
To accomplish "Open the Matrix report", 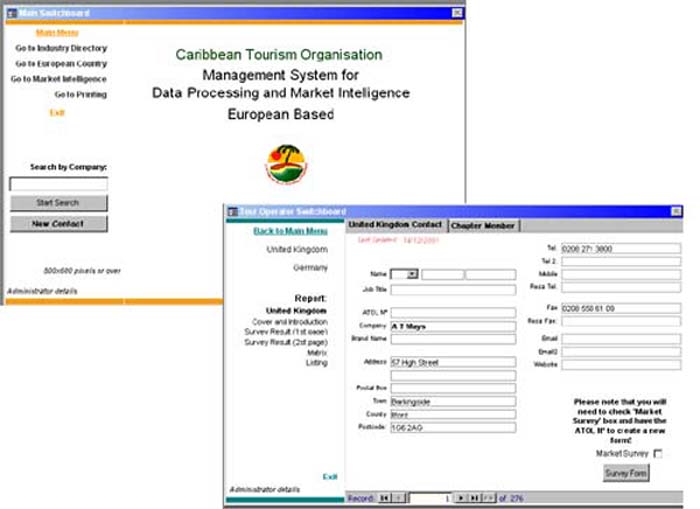I will [317, 353].
